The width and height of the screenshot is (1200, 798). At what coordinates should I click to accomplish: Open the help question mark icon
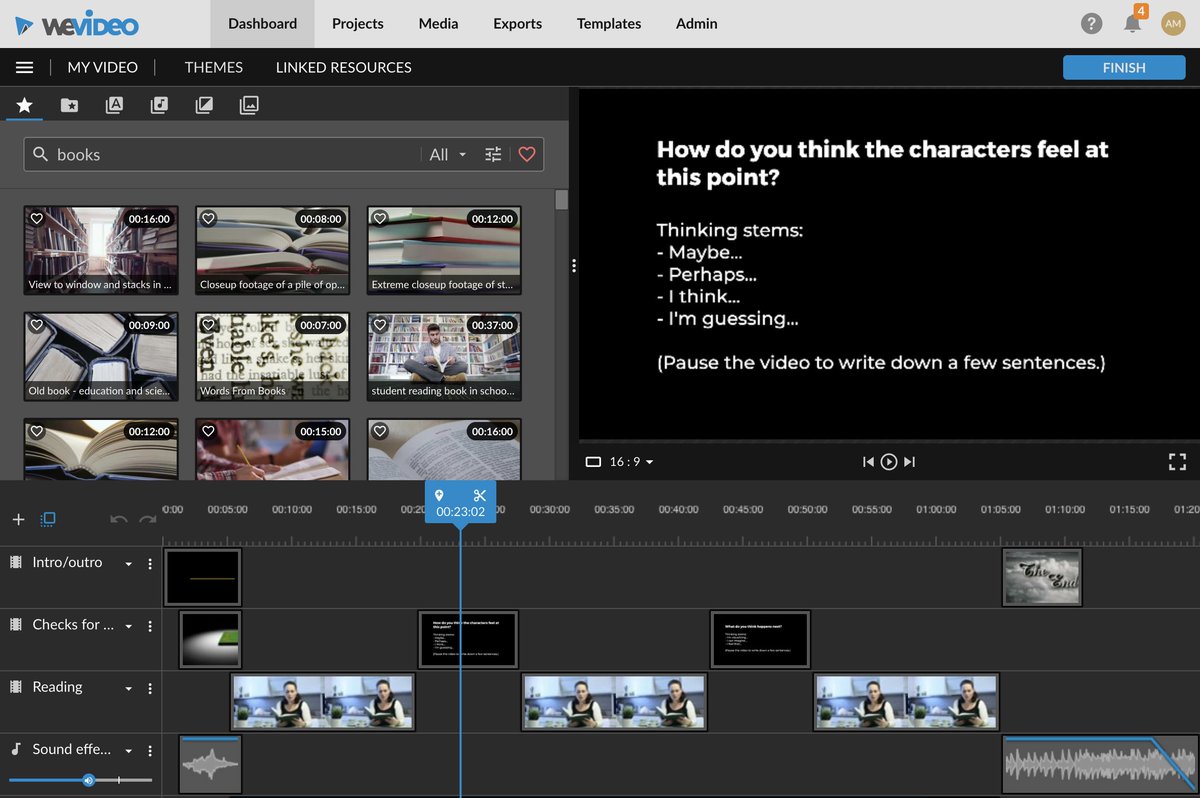click(x=1092, y=23)
